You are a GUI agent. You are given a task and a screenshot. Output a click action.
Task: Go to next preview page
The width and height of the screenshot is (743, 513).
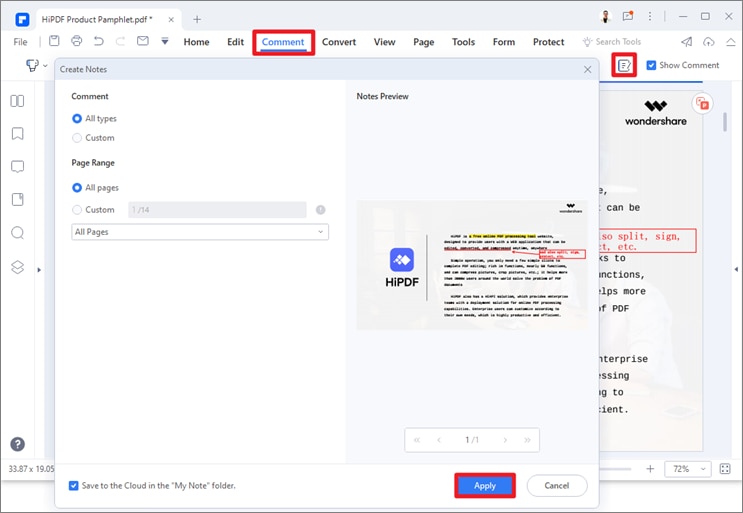505,440
